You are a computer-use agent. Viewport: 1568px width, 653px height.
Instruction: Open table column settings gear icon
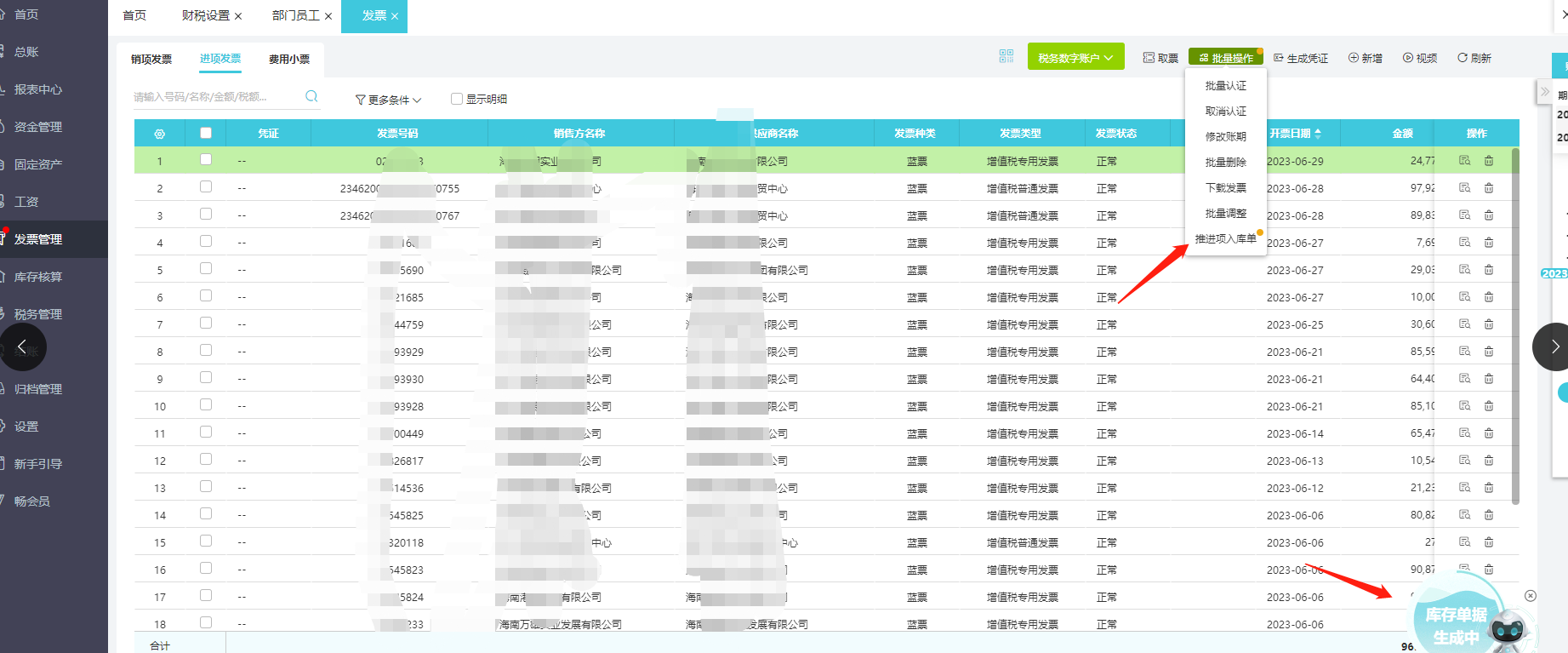pyautogui.click(x=159, y=134)
